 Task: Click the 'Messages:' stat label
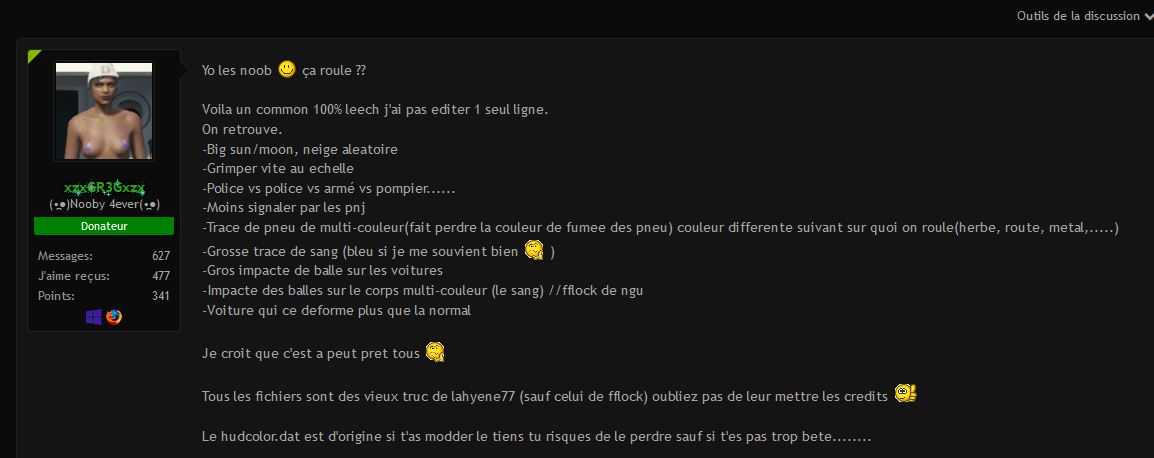(65, 256)
